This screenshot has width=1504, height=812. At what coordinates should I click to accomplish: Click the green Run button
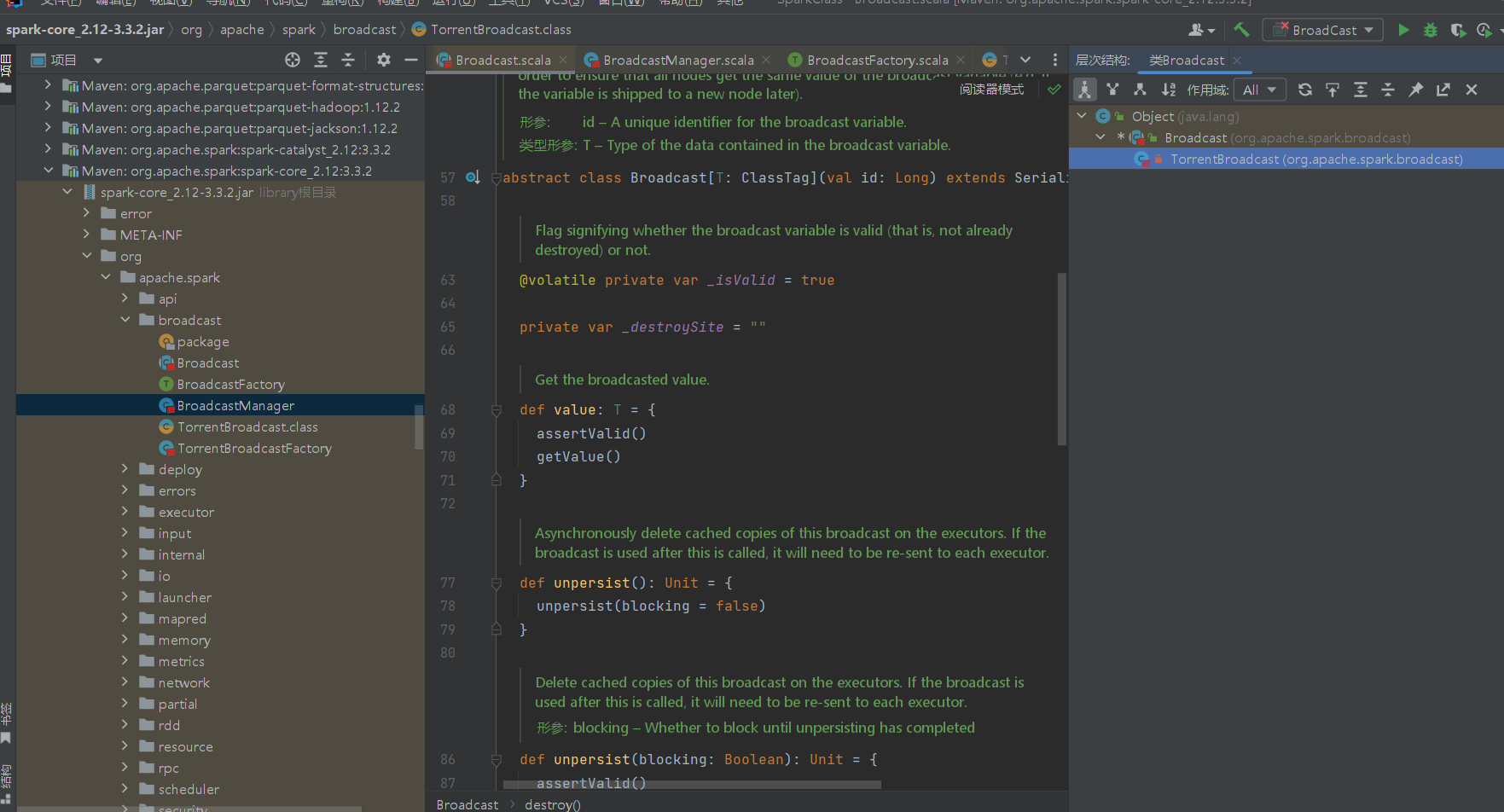click(1403, 30)
